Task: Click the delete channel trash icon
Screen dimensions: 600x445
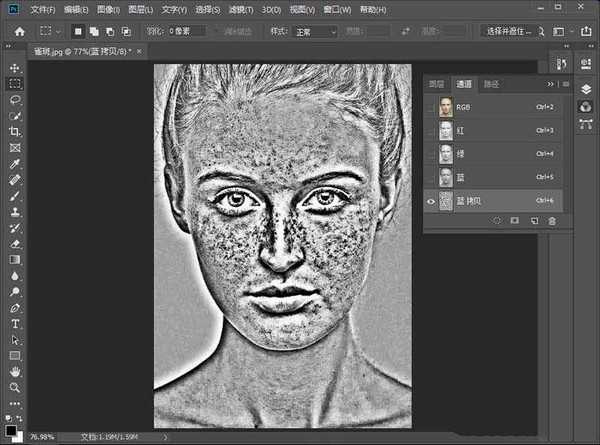Action: point(551,219)
